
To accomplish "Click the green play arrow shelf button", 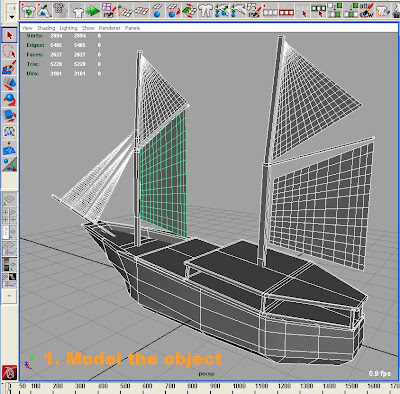I will pos(93,11).
